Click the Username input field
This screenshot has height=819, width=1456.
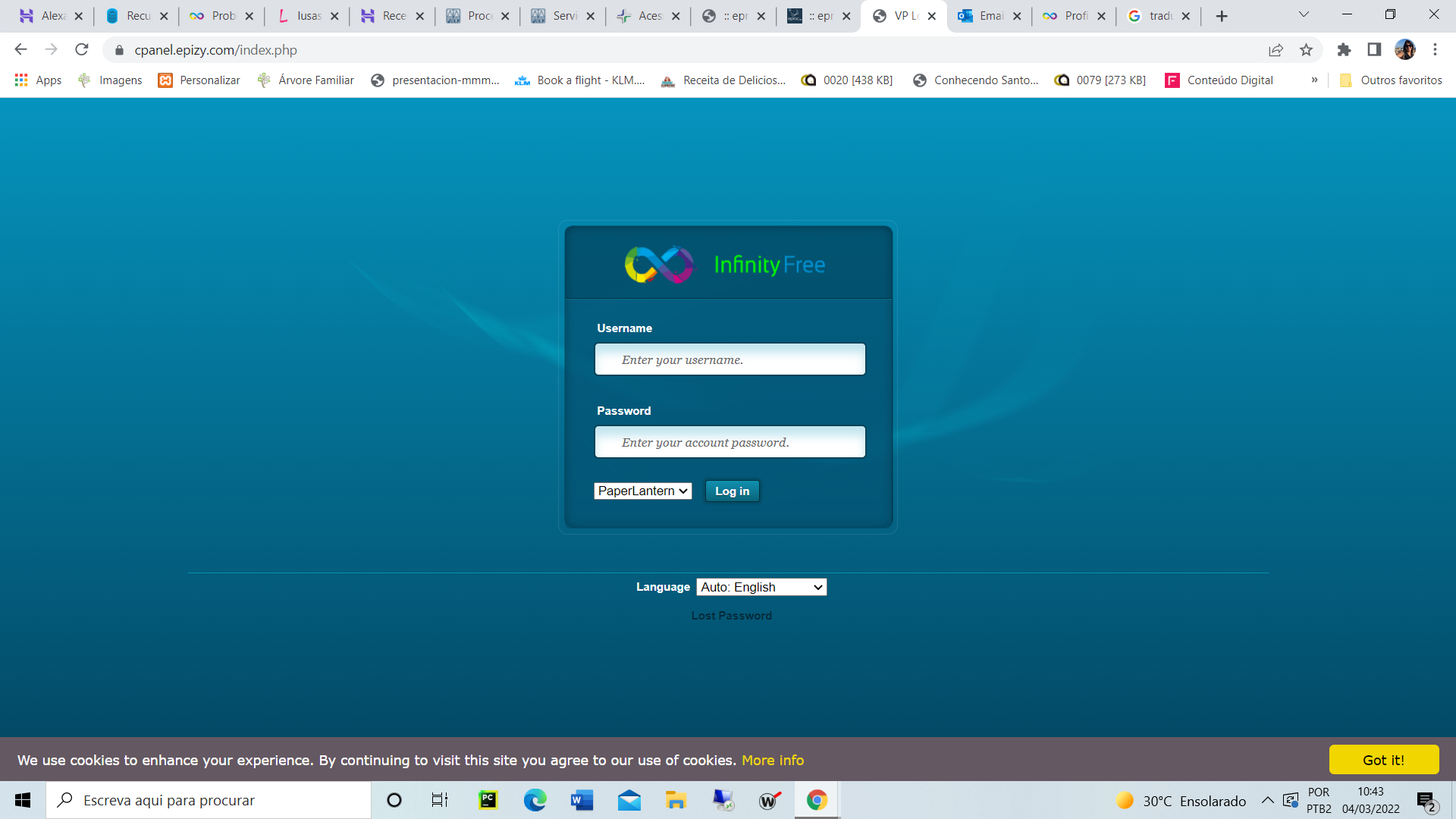click(730, 359)
